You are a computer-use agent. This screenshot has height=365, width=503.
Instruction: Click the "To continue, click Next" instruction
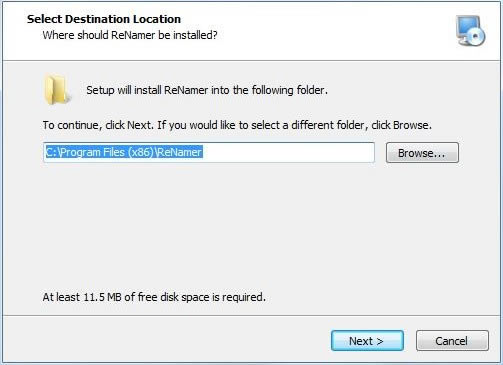pos(98,125)
